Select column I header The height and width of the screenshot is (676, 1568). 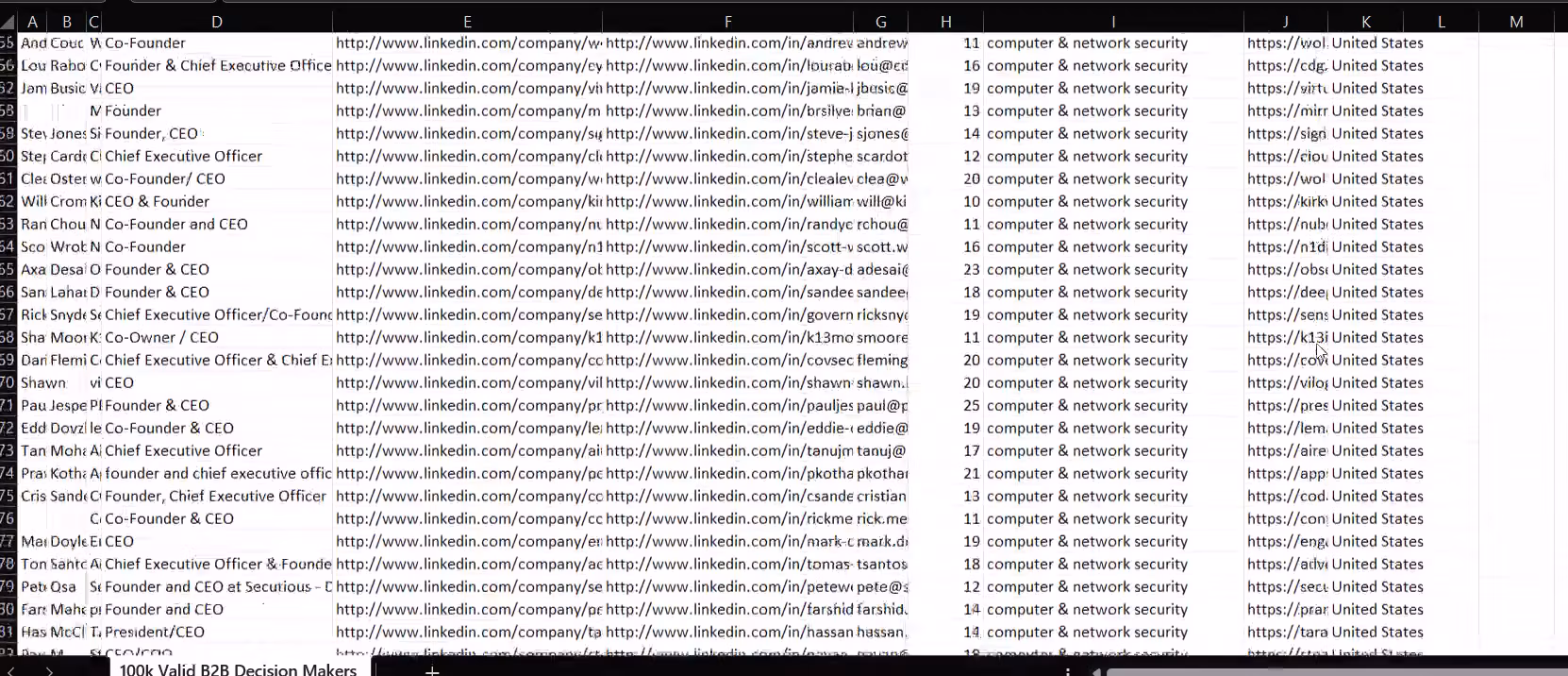pyautogui.click(x=1113, y=22)
